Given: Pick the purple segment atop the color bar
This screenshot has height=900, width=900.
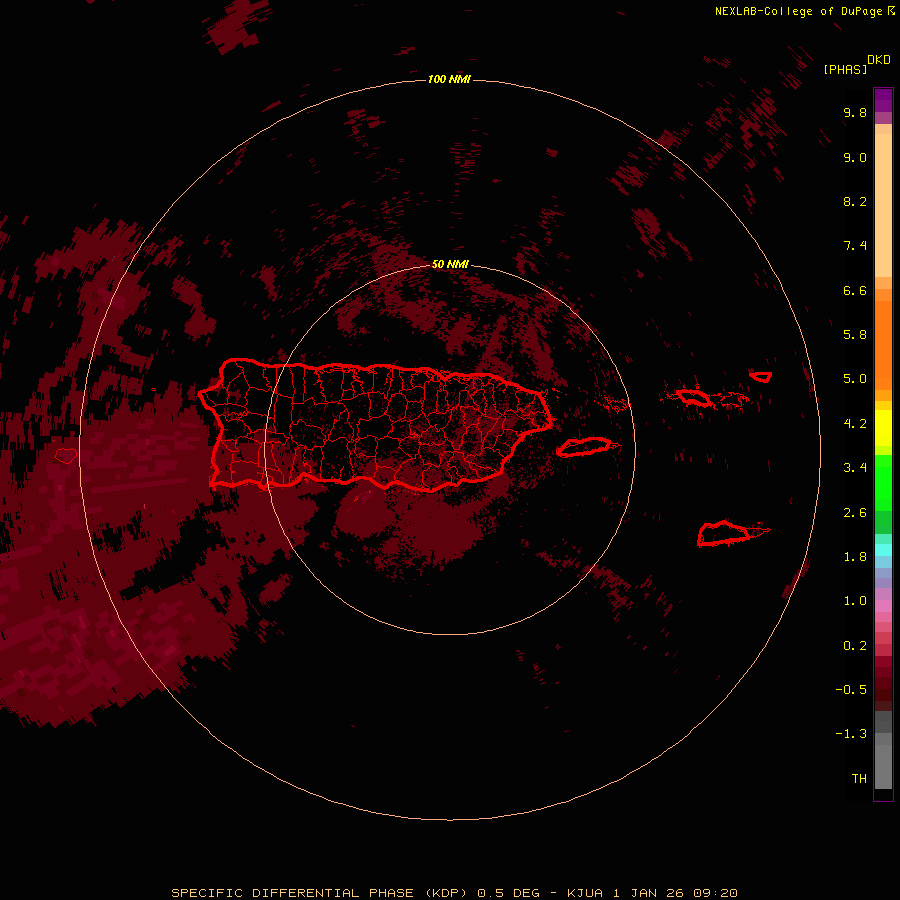Looking at the screenshot, I should coord(883,100).
